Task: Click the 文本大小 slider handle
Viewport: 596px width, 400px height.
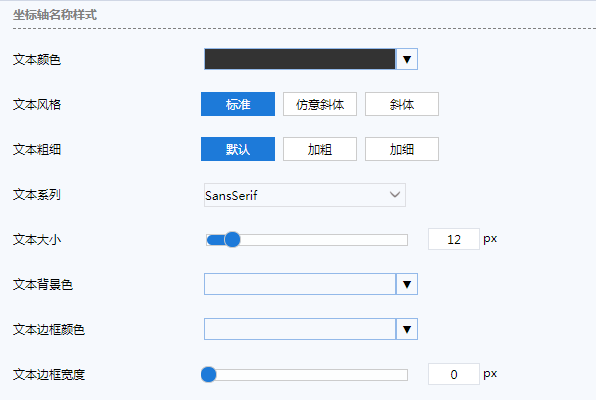Action: coord(232,240)
